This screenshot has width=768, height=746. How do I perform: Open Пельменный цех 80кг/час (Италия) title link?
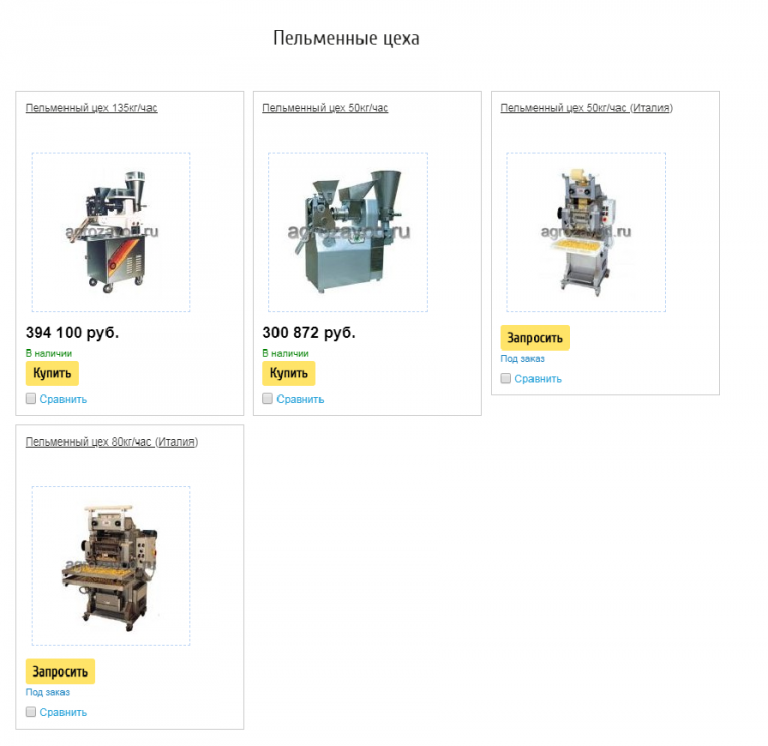111,442
